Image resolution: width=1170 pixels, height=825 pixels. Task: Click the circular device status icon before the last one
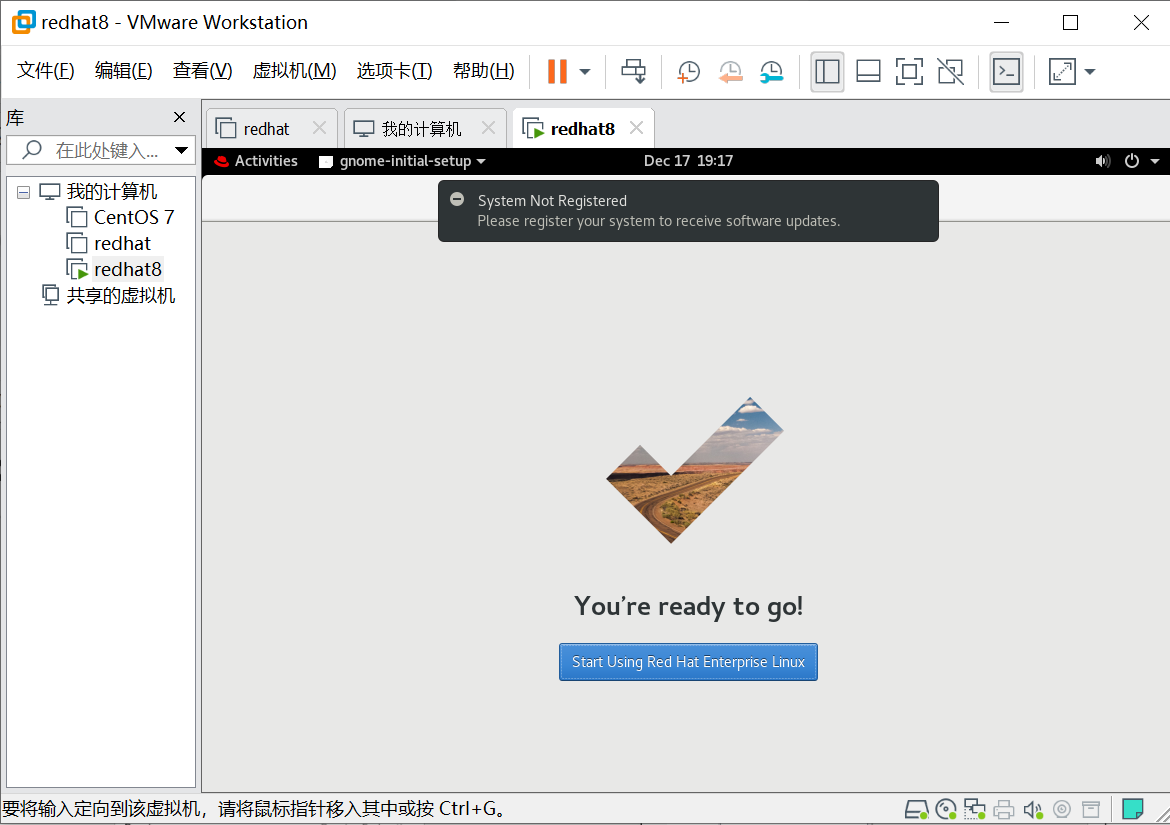point(1062,809)
